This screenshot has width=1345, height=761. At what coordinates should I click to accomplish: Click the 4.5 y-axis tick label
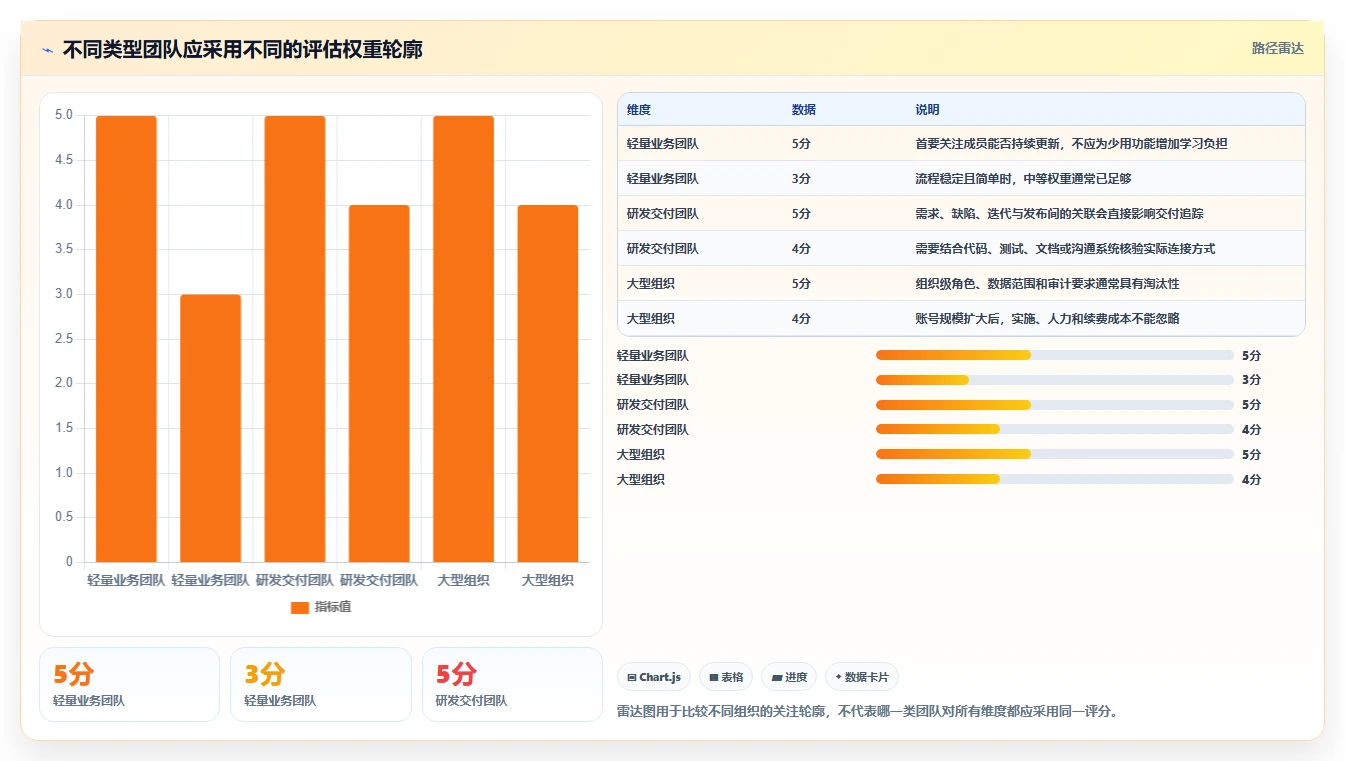click(64, 160)
